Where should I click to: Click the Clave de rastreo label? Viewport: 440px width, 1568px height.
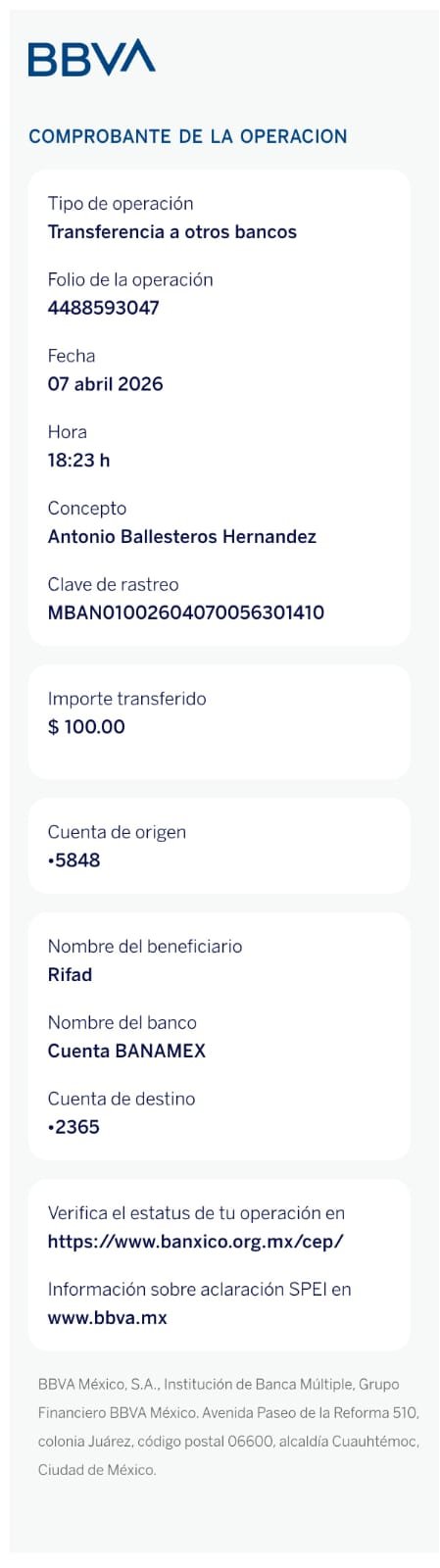[113, 584]
